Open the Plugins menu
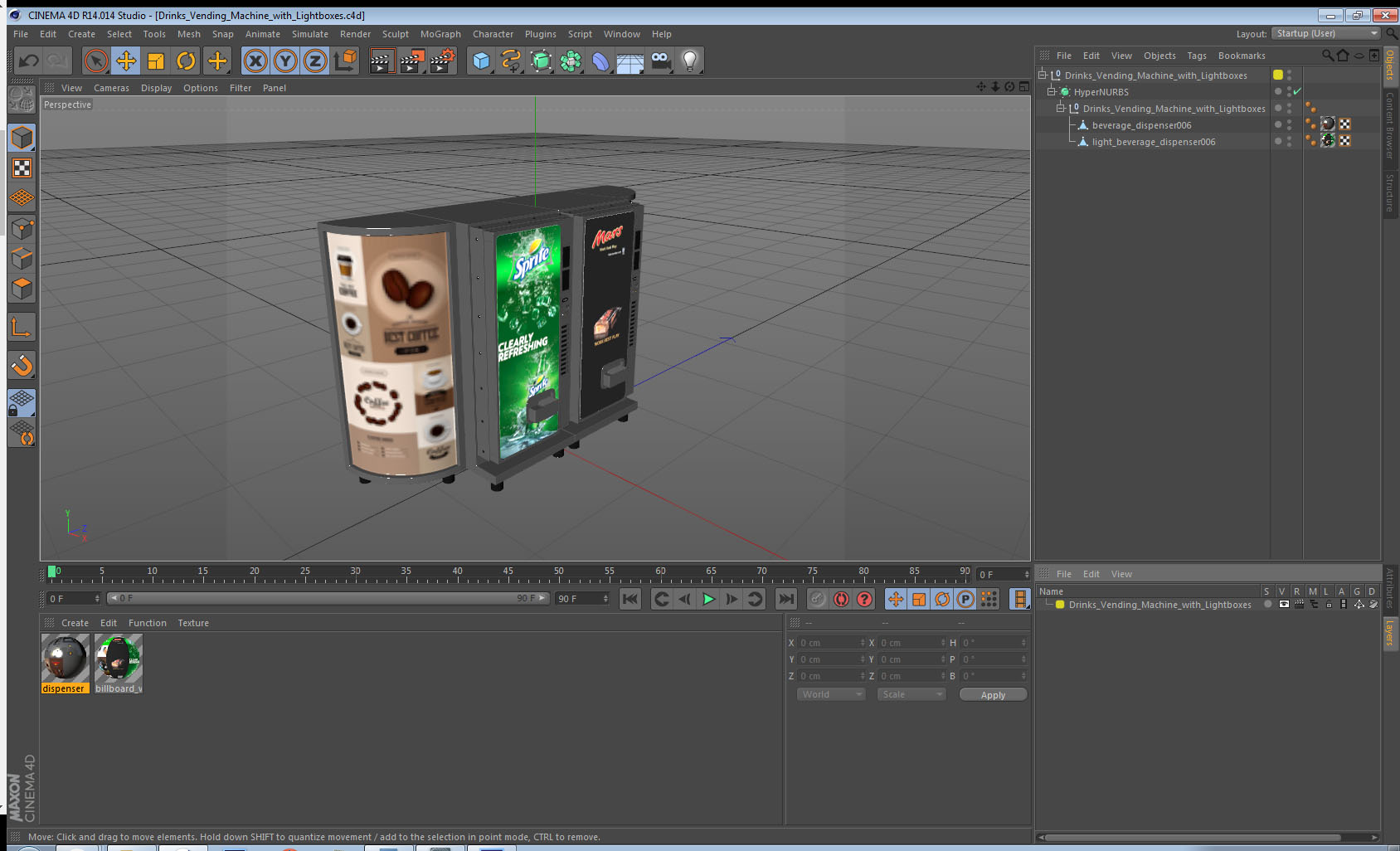Viewport: 1400px width, 851px height. click(x=540, y=34)
